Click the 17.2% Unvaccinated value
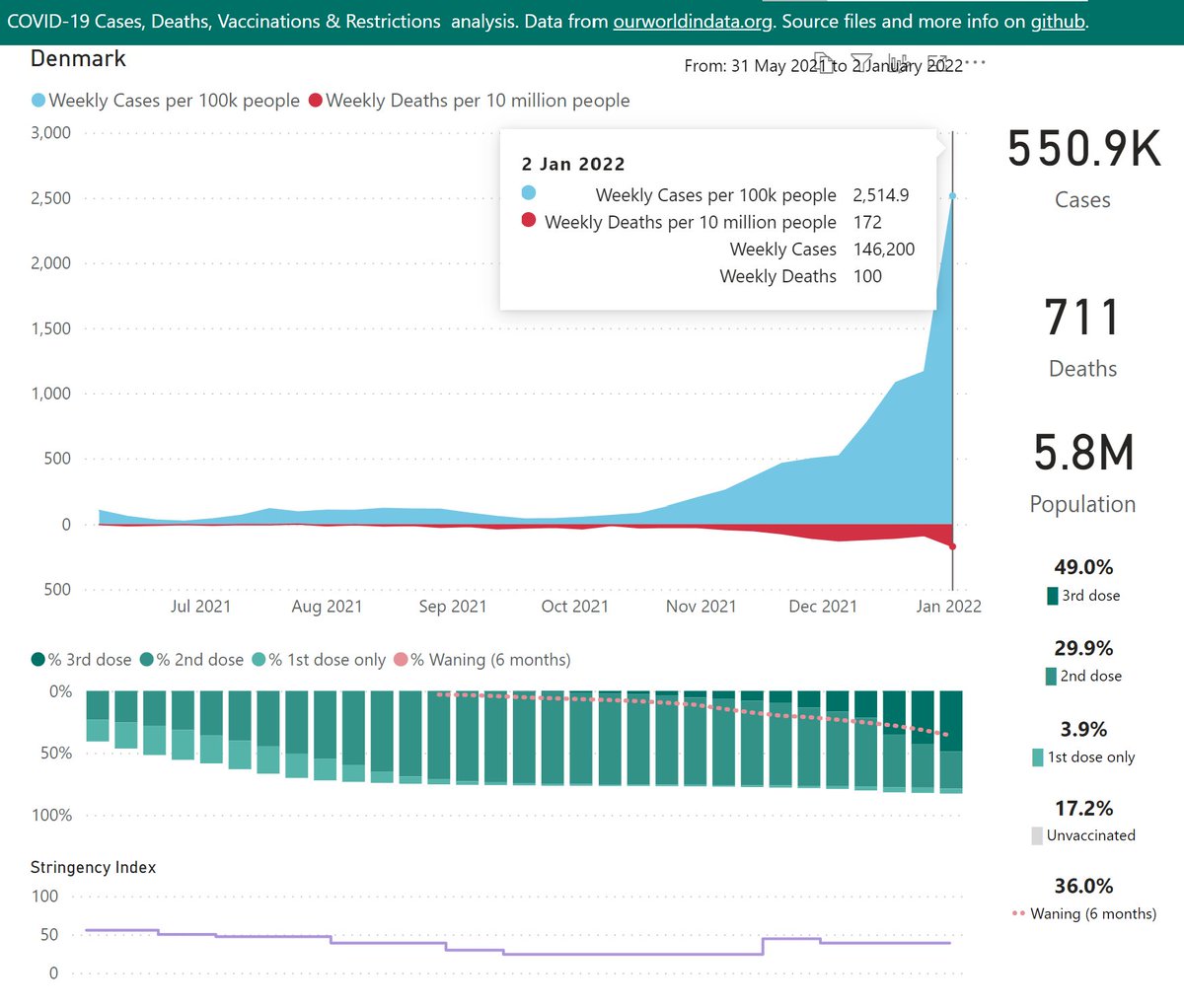The image size is (1184, 1008). pos(1083,808)
